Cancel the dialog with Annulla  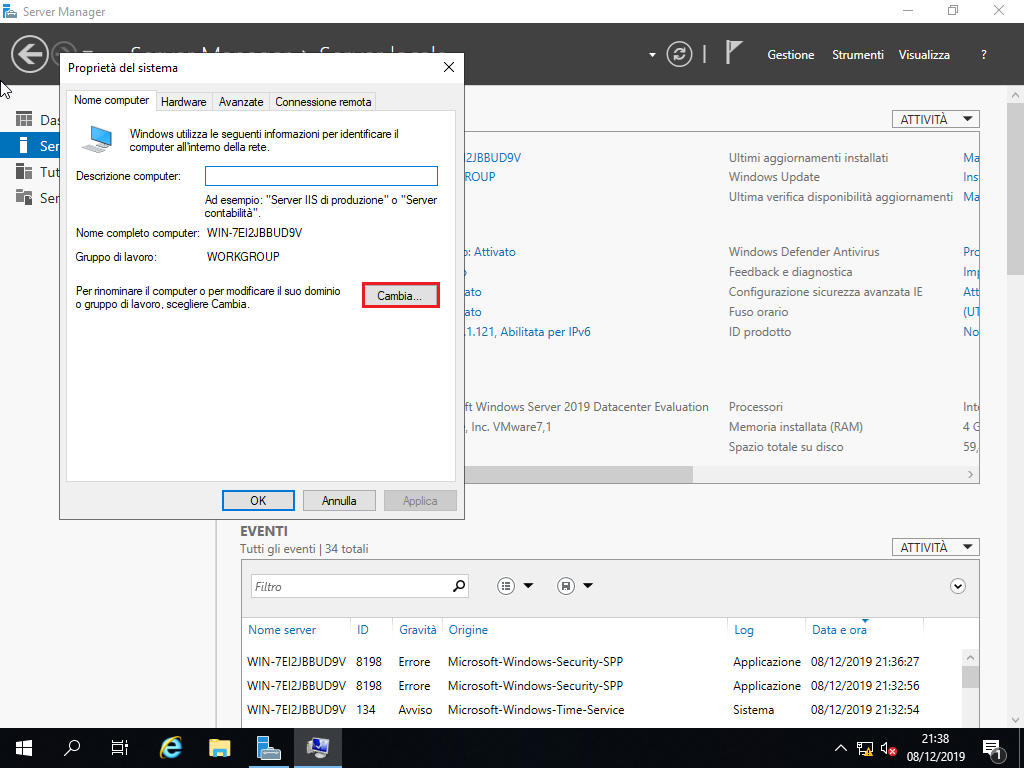point(339,501)
